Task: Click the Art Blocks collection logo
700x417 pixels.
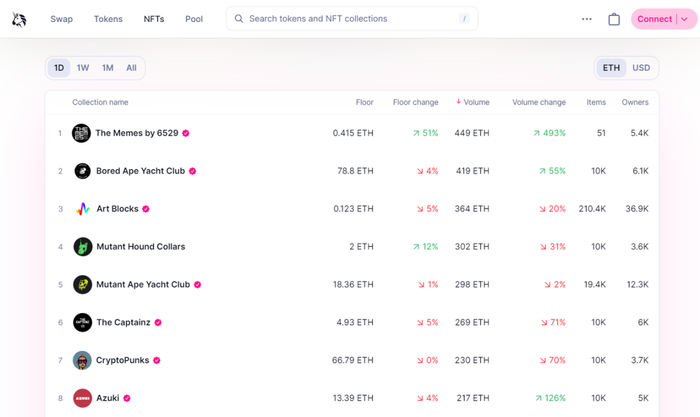Action: pyautogui.click(x=82, y=209)
